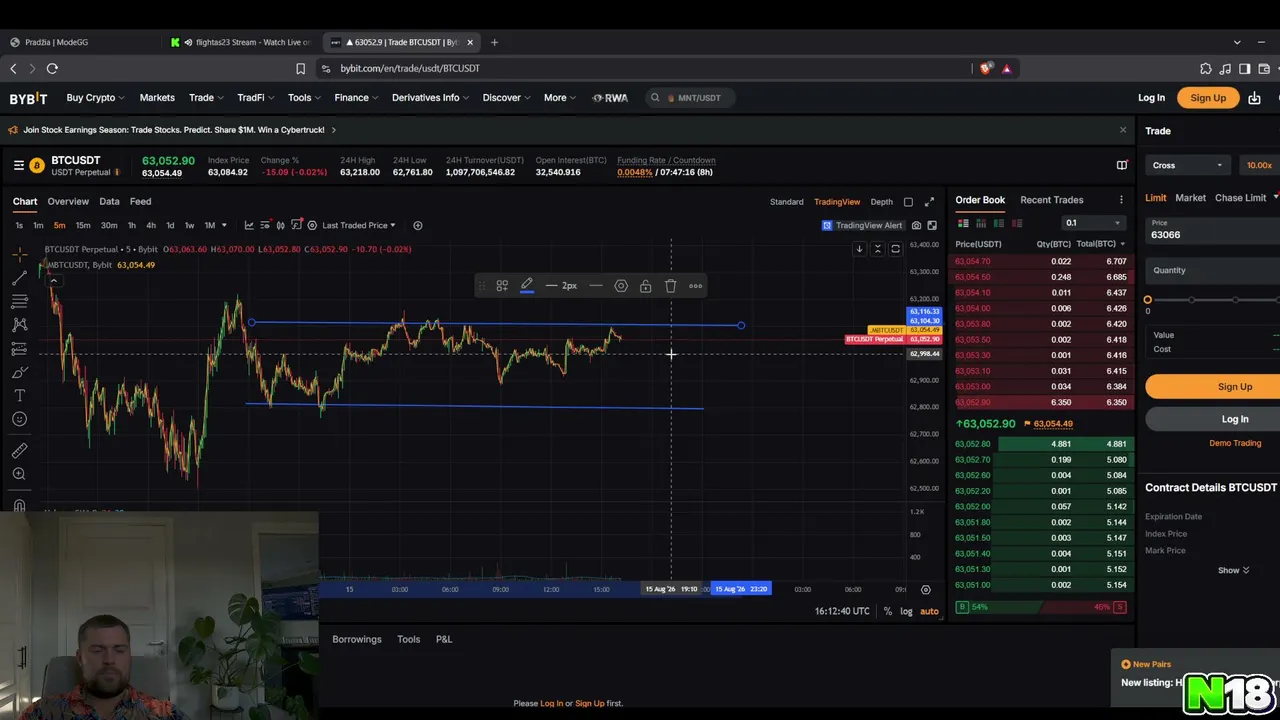Expand contract details with Show
The width and height of the screenshot is (1280, 720).
click(x=1233, y=570)
